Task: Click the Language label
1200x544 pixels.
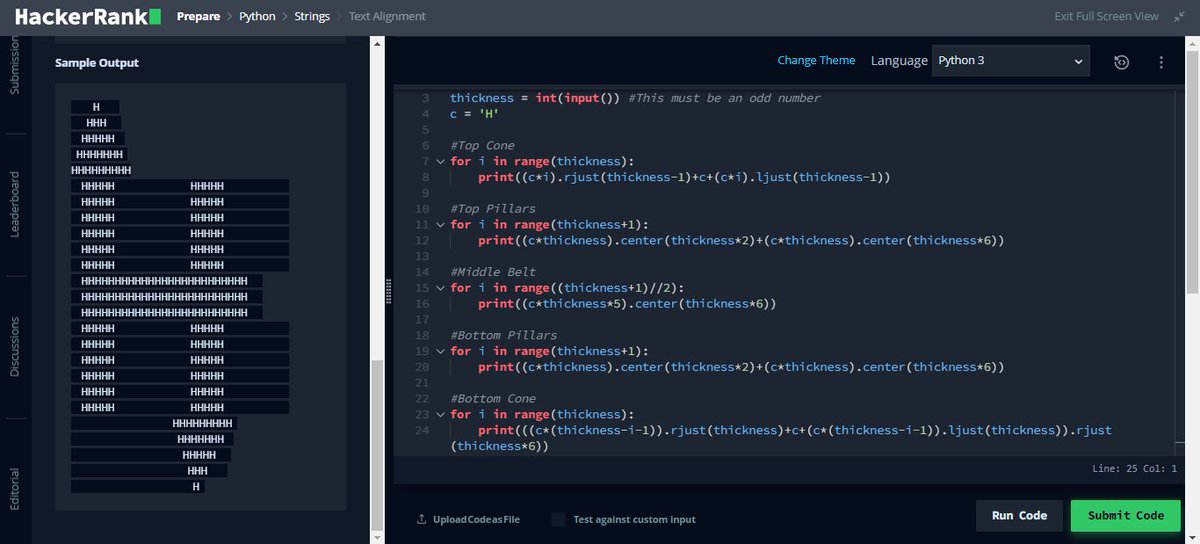Action: pos(899,60)
